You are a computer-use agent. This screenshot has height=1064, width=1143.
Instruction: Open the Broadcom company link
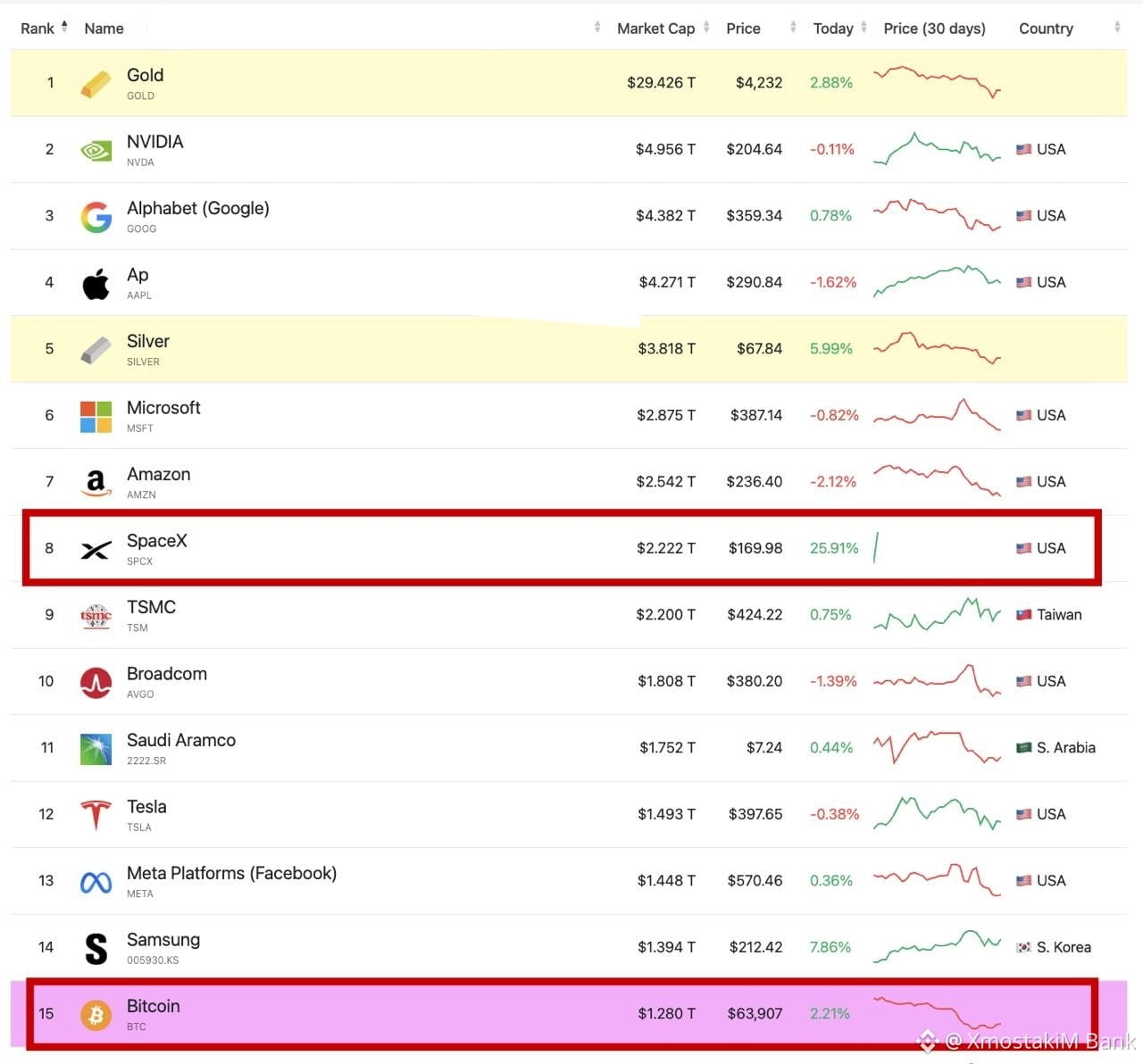click(167, 674)
